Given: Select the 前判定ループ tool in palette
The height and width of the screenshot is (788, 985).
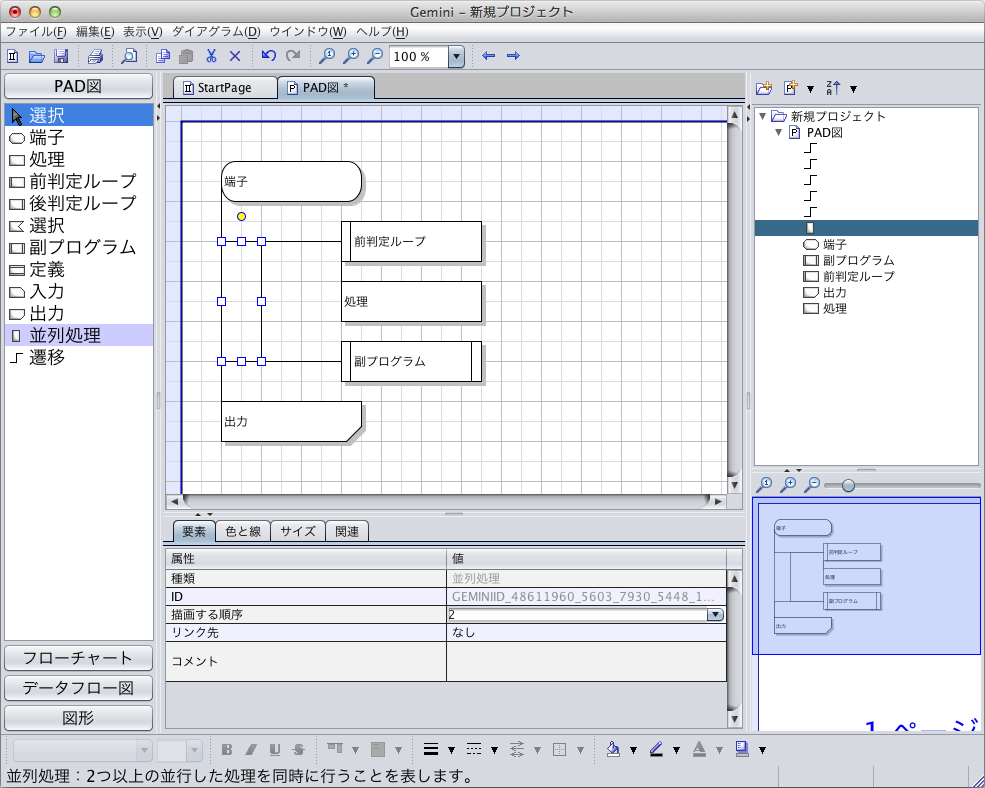Looking at the screenshot, I should click(79, 182).
